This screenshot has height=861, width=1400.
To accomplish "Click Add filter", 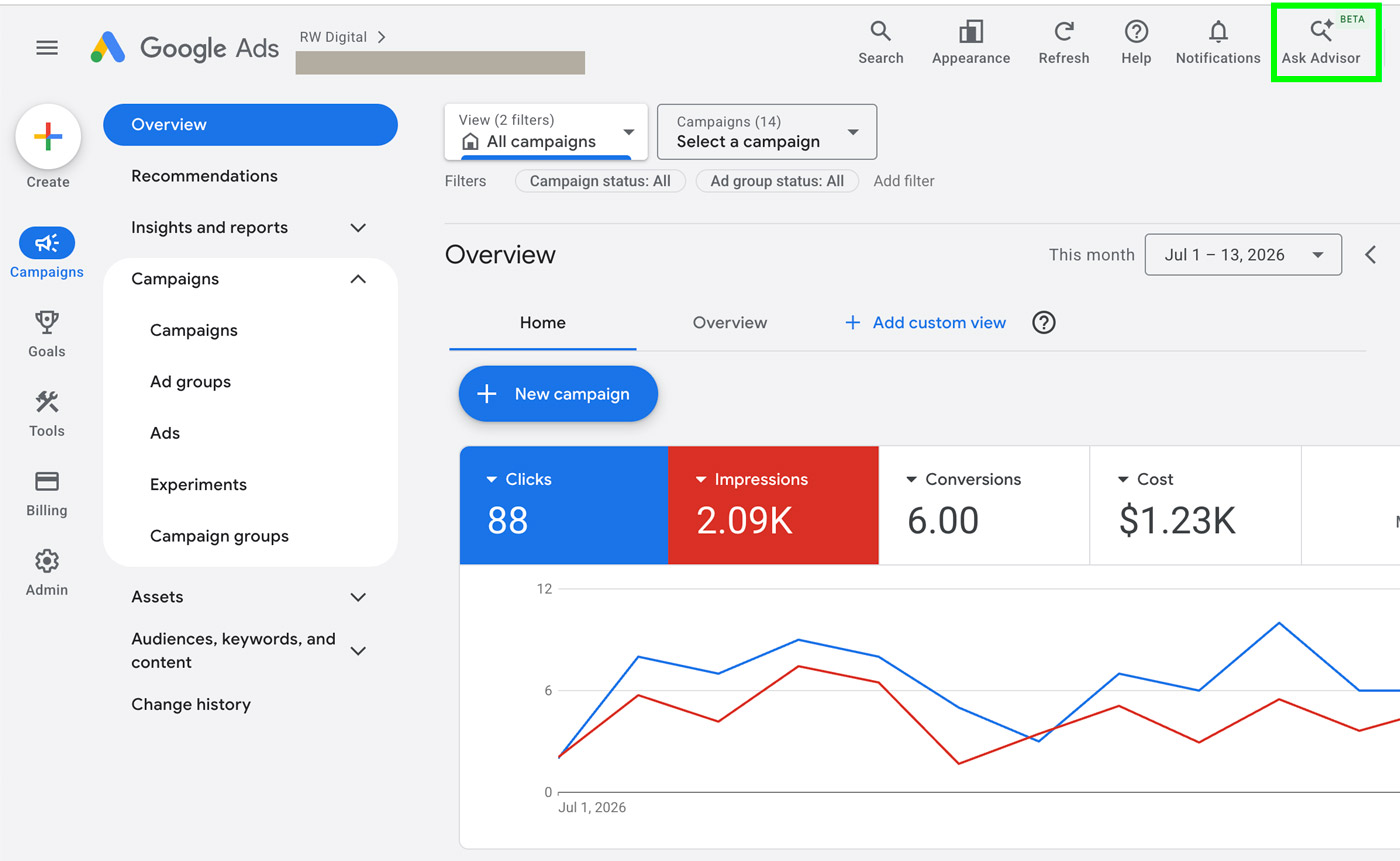I will coord(904,181).
